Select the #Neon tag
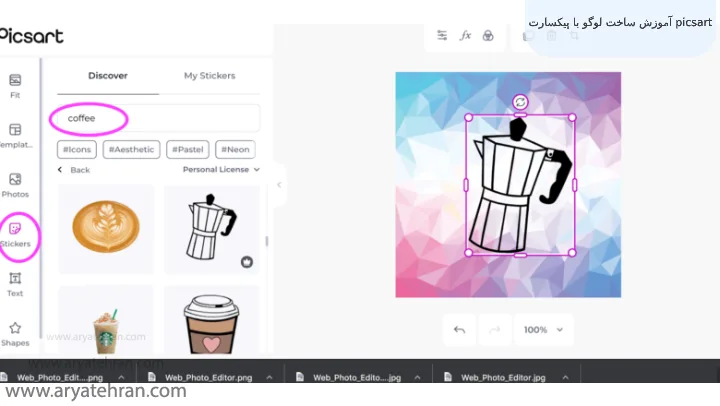 pos(235,149)
